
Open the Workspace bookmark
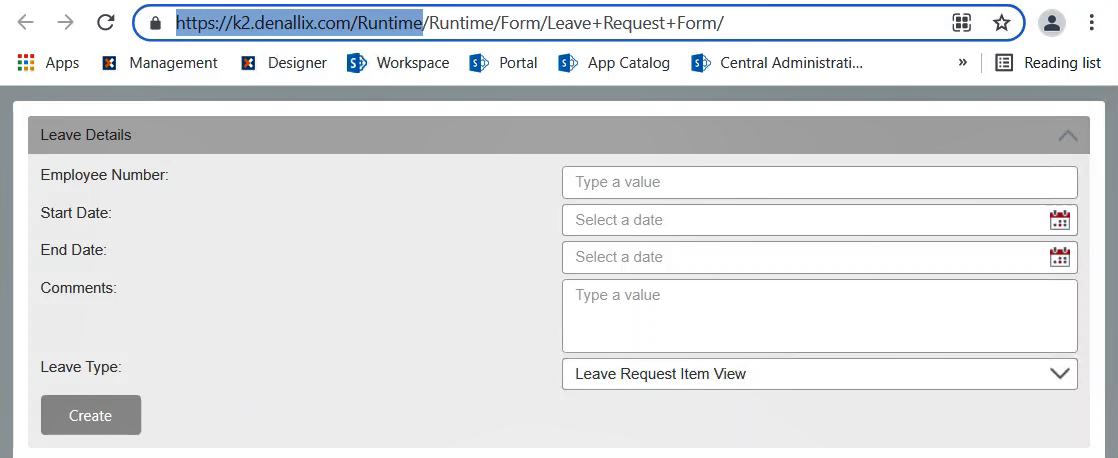point(398,63)
